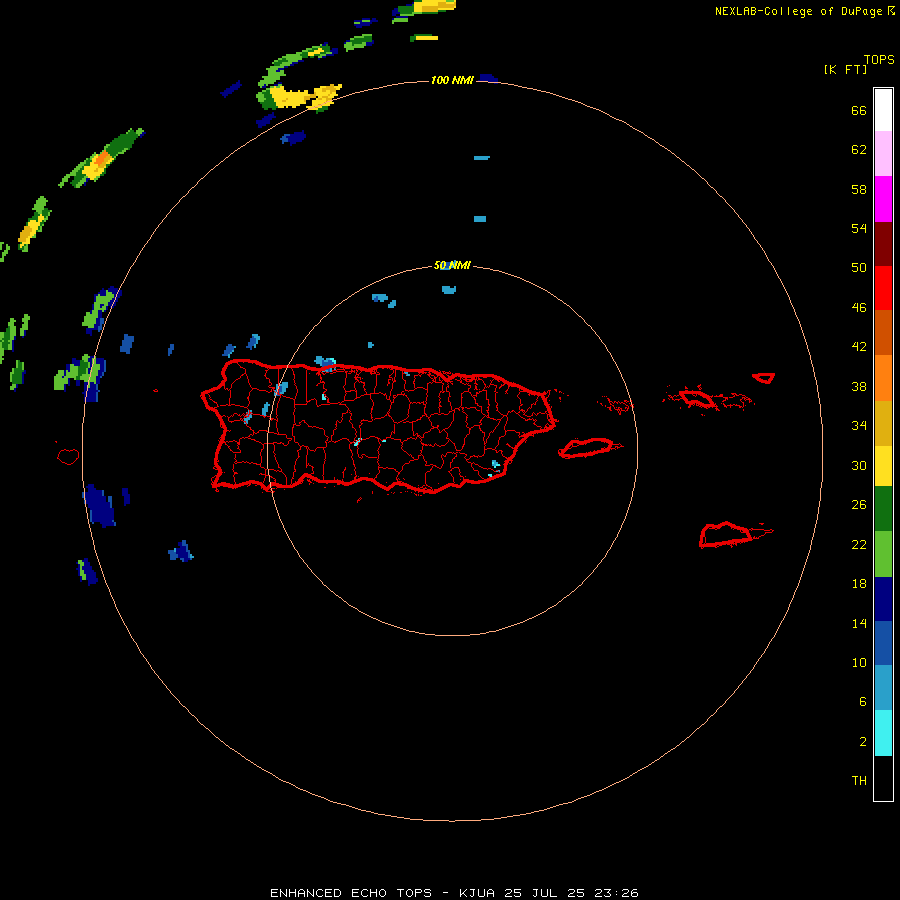
Task: Click the cyan legend swatch near 2
Action: point(883,733)
